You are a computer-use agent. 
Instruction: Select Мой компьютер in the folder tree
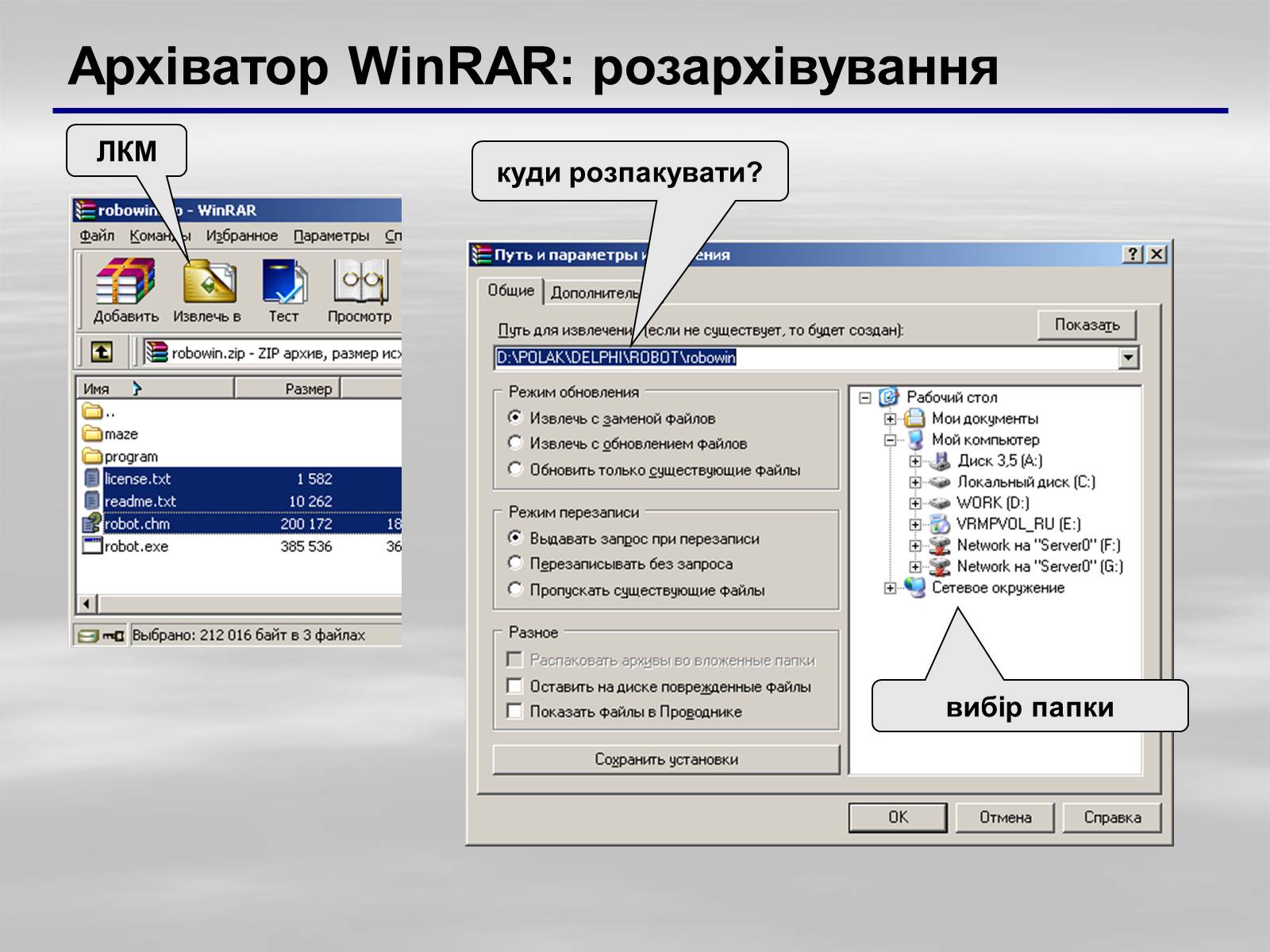pyautogui.click(x=985, y=440)
